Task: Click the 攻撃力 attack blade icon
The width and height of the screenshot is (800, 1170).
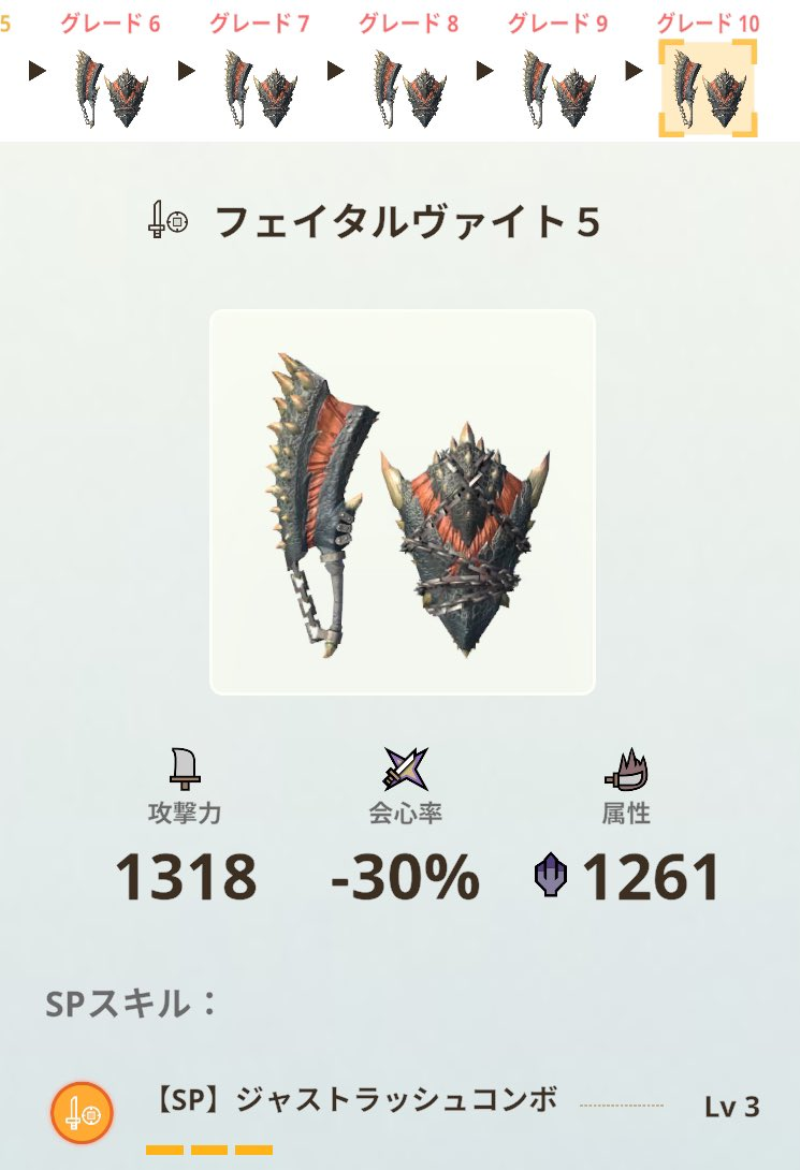Action: tap(184, 769)
